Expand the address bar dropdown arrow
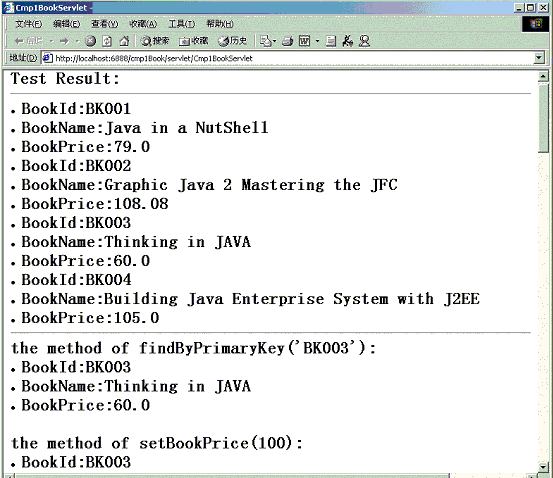 click(539, 58)
